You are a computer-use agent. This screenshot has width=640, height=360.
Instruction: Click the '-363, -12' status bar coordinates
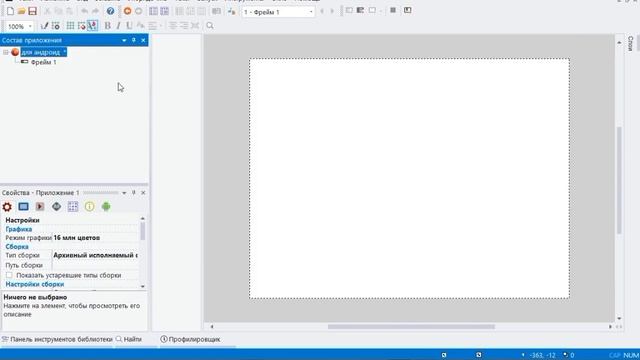coord(543,355)
